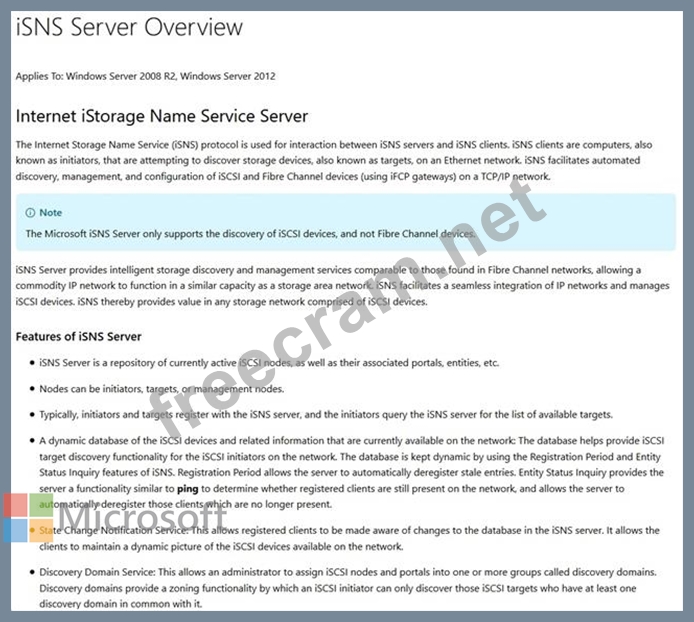Click the "iSNS Server Overview" page title
This screenshot has height=622, width=694.
[x=129, y=27]
